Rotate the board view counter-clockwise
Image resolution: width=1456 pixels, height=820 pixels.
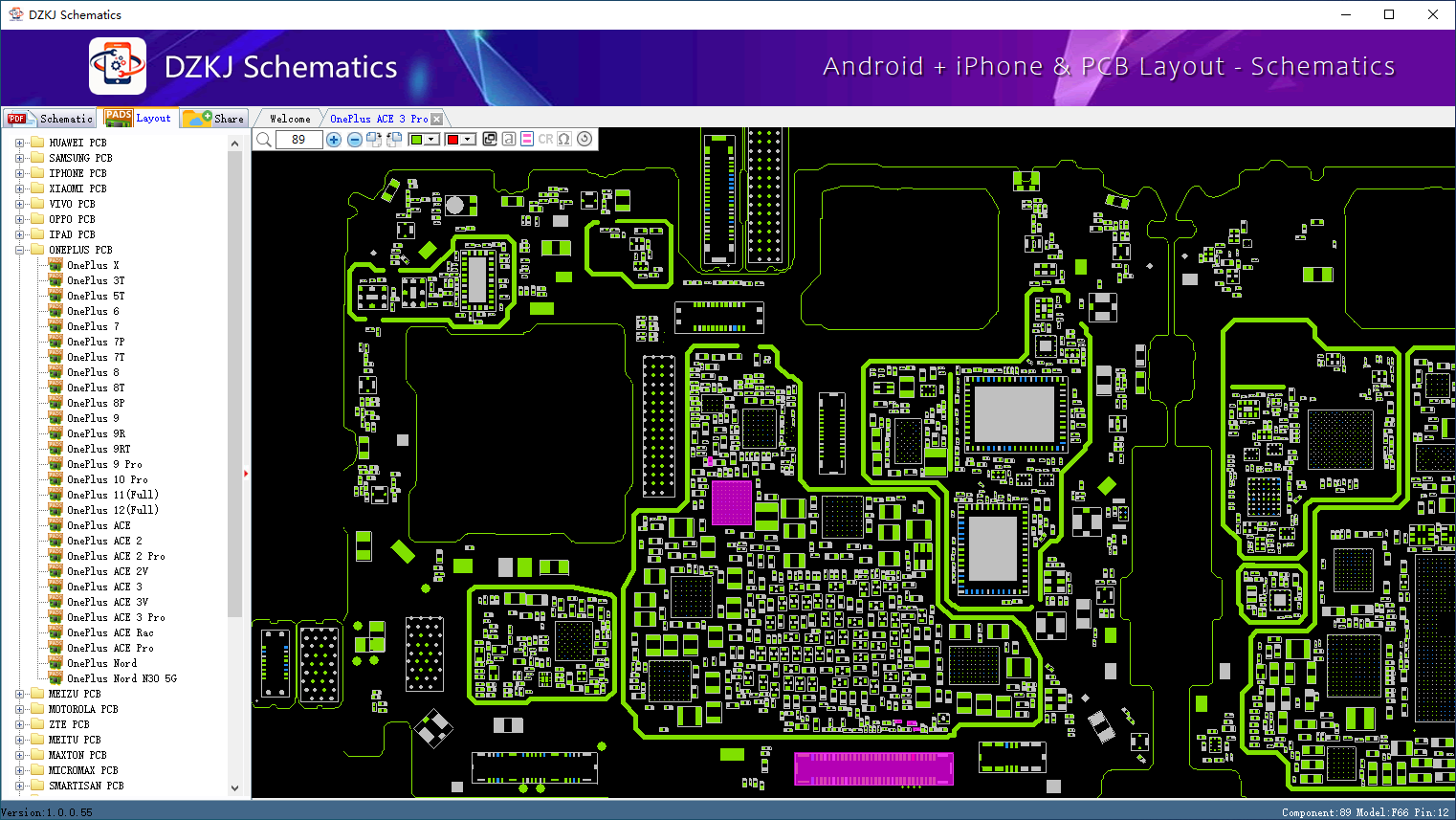(x=394, y=140)
